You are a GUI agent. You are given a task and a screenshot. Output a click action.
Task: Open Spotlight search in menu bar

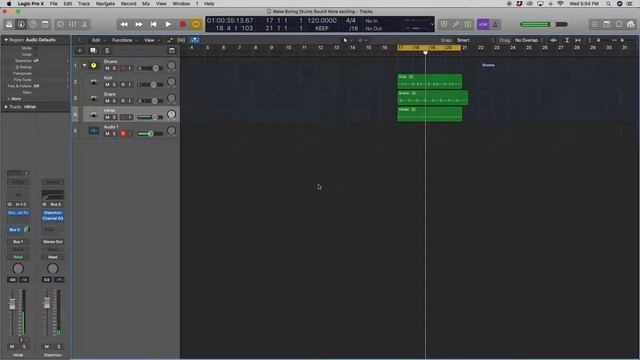[x=608, y=4]
